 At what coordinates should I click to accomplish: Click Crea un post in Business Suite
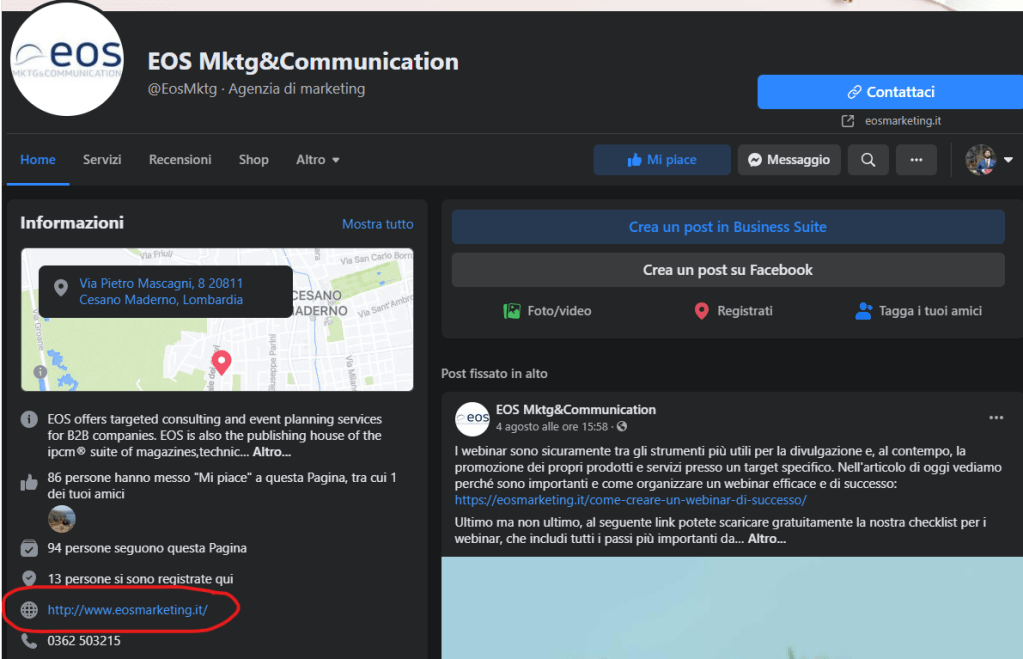click(x=727, y=227)
